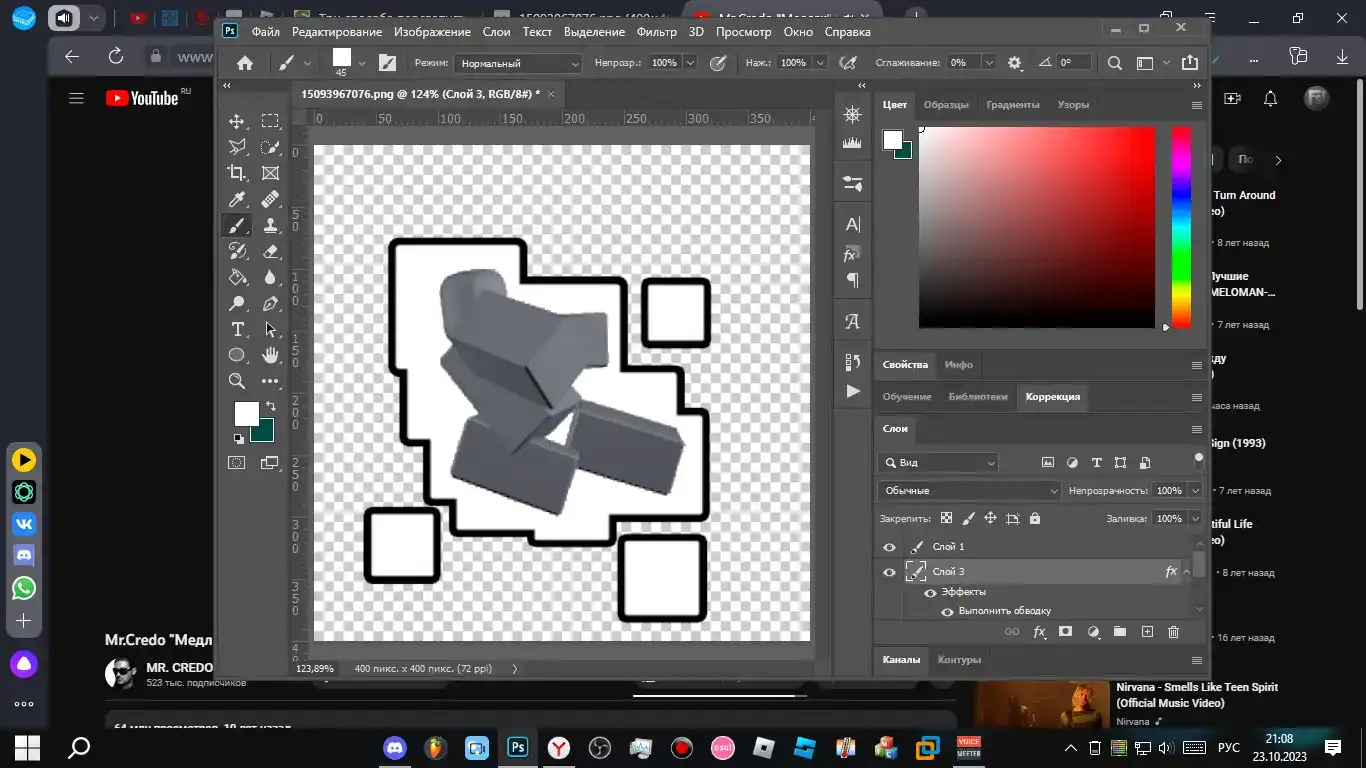The image size is (1366, 768).
Task: Open the Наж. flow dropdown arrow
Action: (820, 62)
